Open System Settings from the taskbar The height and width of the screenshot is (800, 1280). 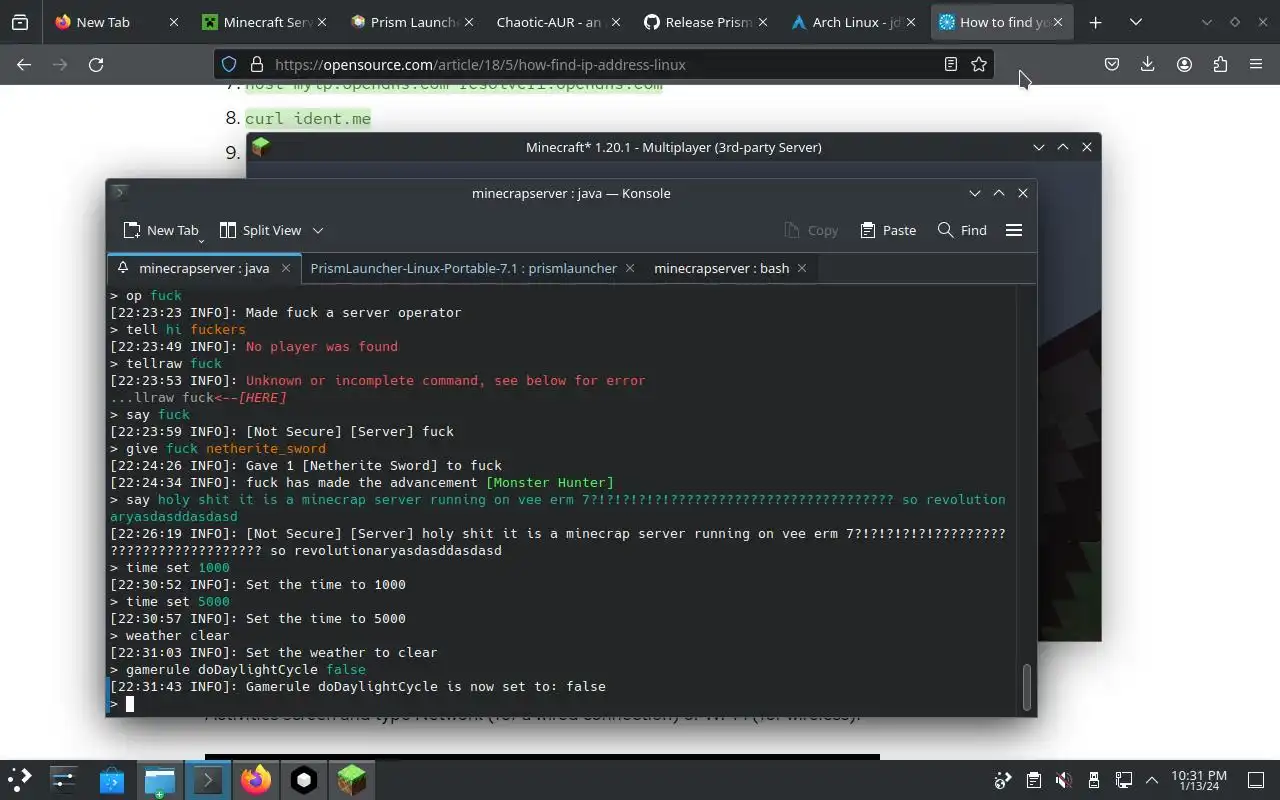pyautogui.click(x=64, y=779)
